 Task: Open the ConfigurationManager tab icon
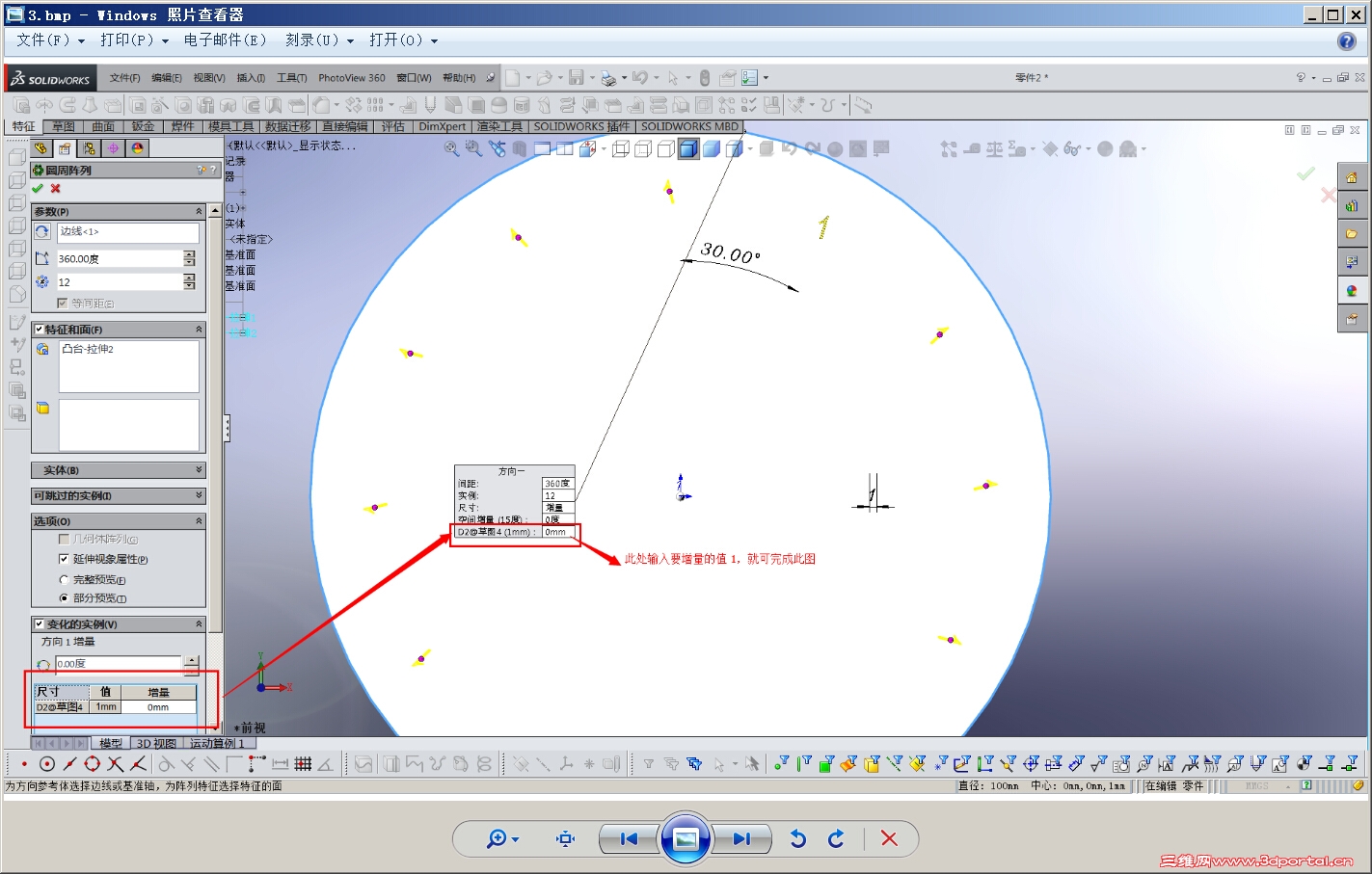[x=89, y=148]
